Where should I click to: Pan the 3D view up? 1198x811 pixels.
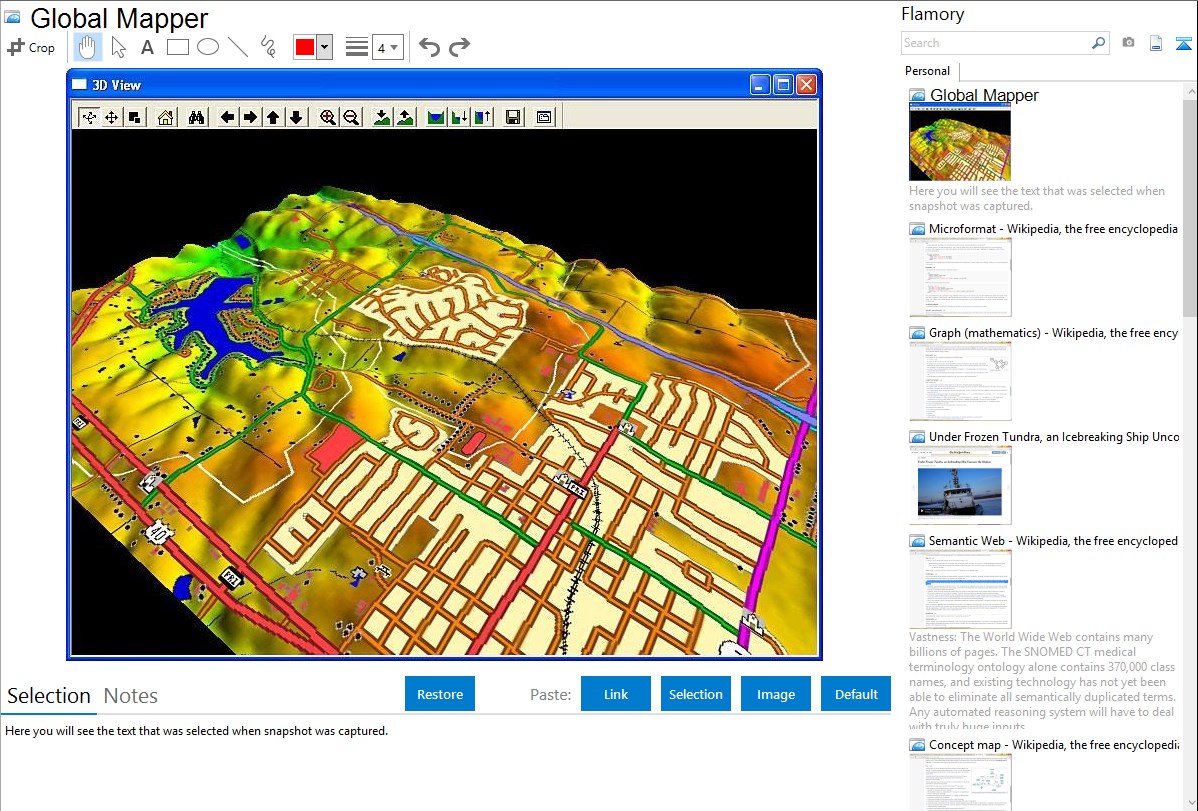[x=273, y=117]
